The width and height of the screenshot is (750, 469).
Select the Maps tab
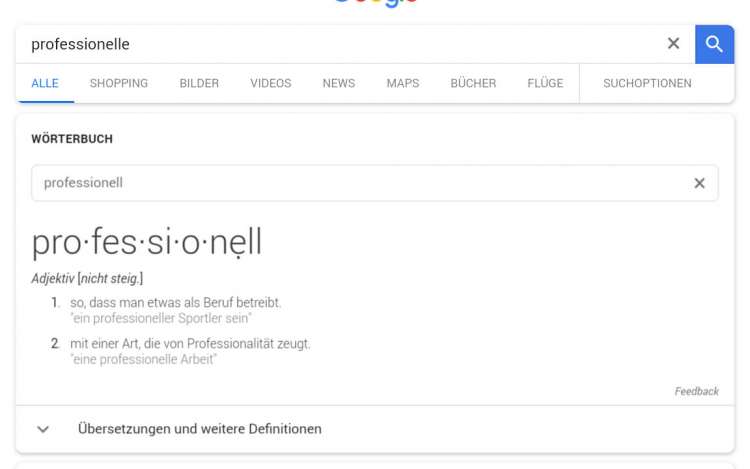[x=403, y=83]
